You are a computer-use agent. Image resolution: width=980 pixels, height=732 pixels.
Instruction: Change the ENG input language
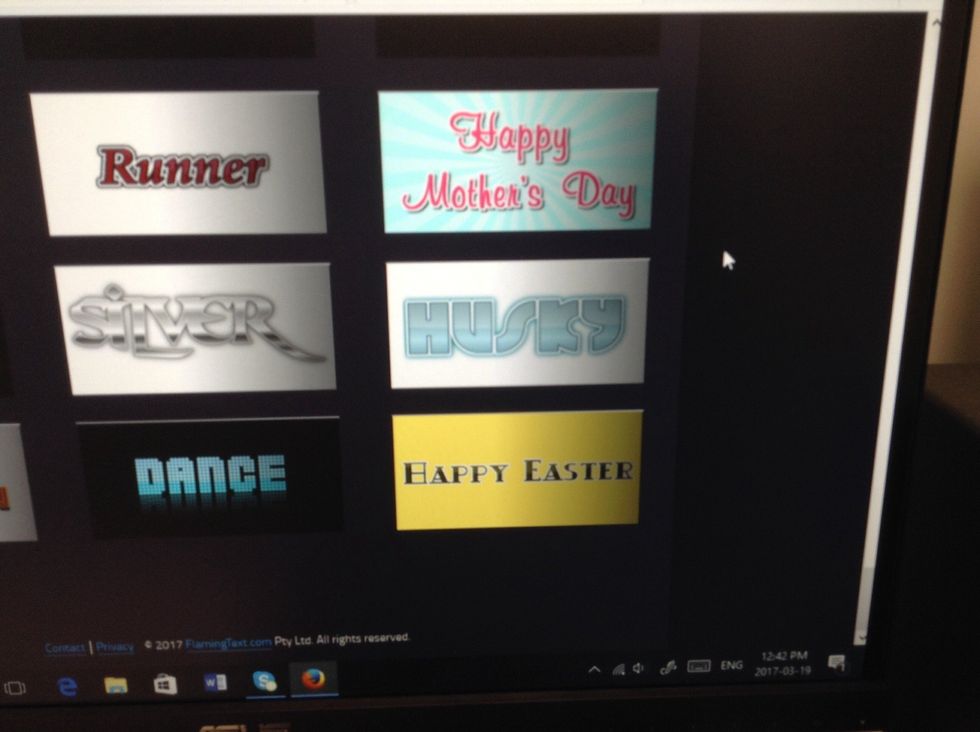(731, 665)
